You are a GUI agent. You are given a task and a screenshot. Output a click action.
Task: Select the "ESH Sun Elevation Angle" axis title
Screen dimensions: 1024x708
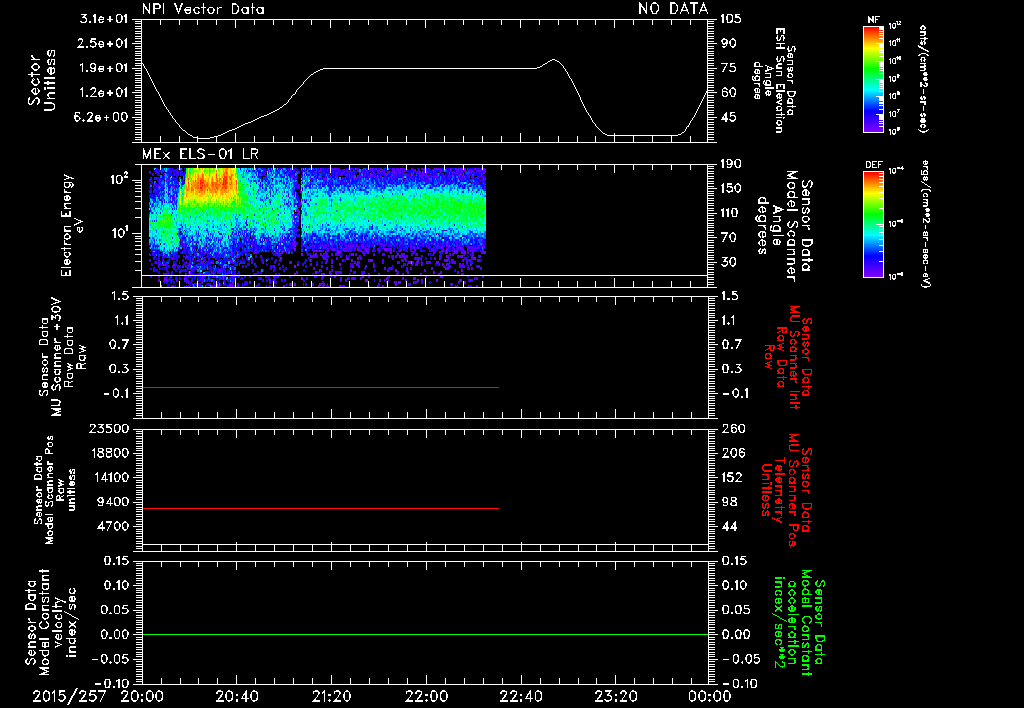[x=774, y=80]
